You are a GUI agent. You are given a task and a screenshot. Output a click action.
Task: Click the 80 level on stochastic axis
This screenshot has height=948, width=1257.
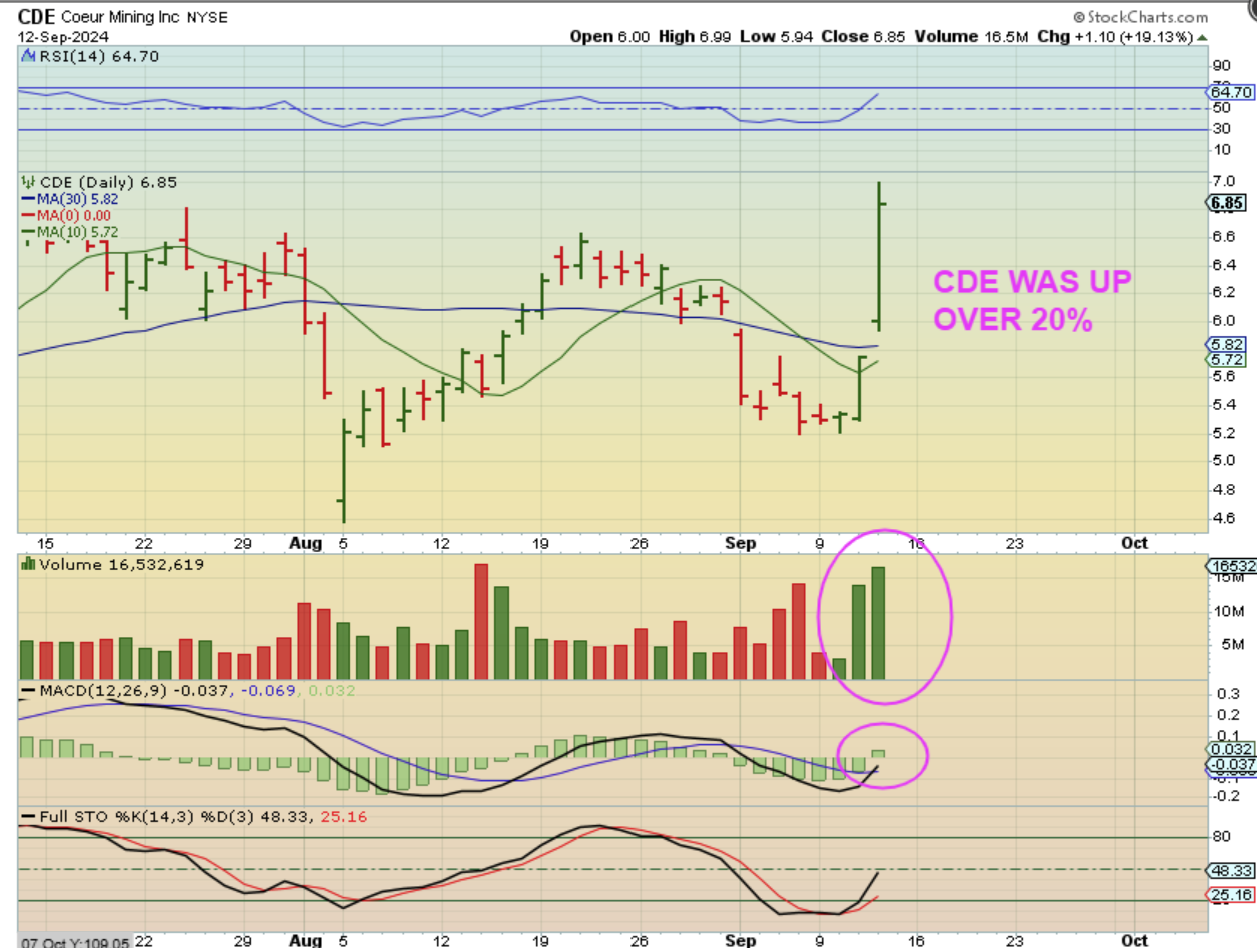click(x=1221, y=838)
